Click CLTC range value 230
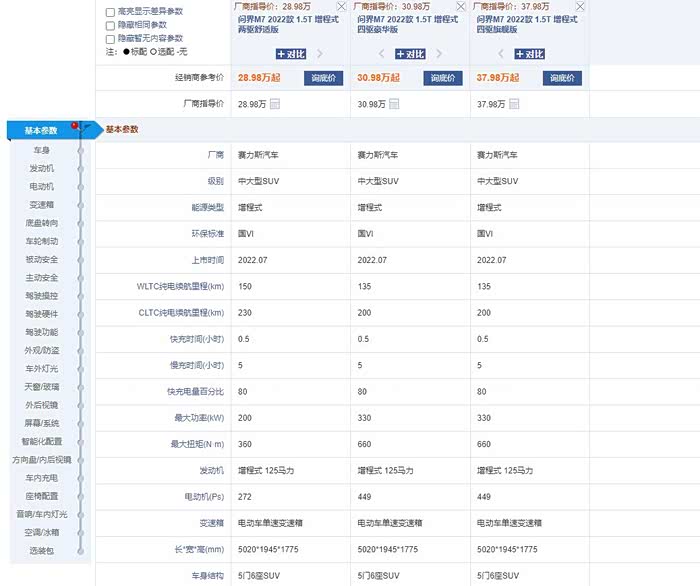The width and height of the screenshot is (700, 586). [245, 313]
